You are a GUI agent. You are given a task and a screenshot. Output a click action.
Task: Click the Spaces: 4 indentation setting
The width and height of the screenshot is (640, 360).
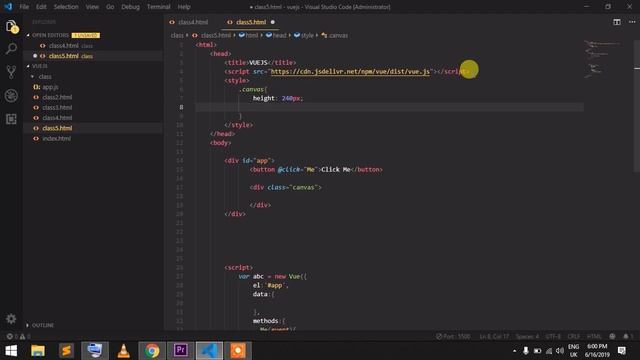pos(527,336)
